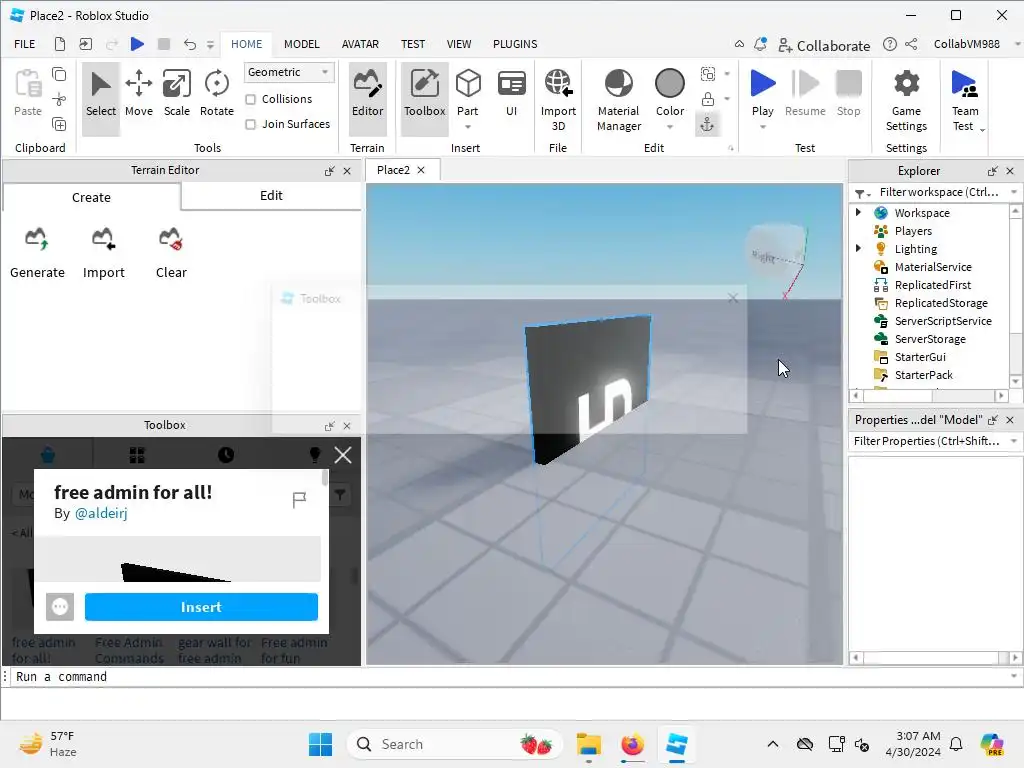Screen dimensions: 1024x768
Task: Enable the Collisions checkbox
Action: point(250,99)
